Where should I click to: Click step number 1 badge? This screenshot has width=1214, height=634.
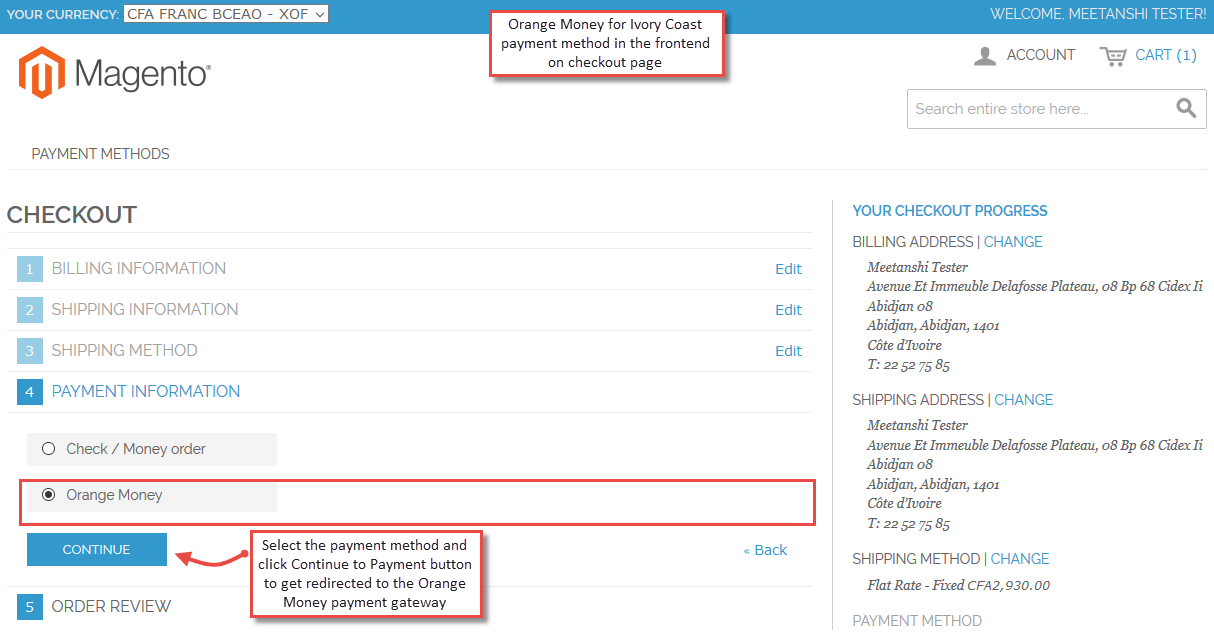click(x=30, y=269)
